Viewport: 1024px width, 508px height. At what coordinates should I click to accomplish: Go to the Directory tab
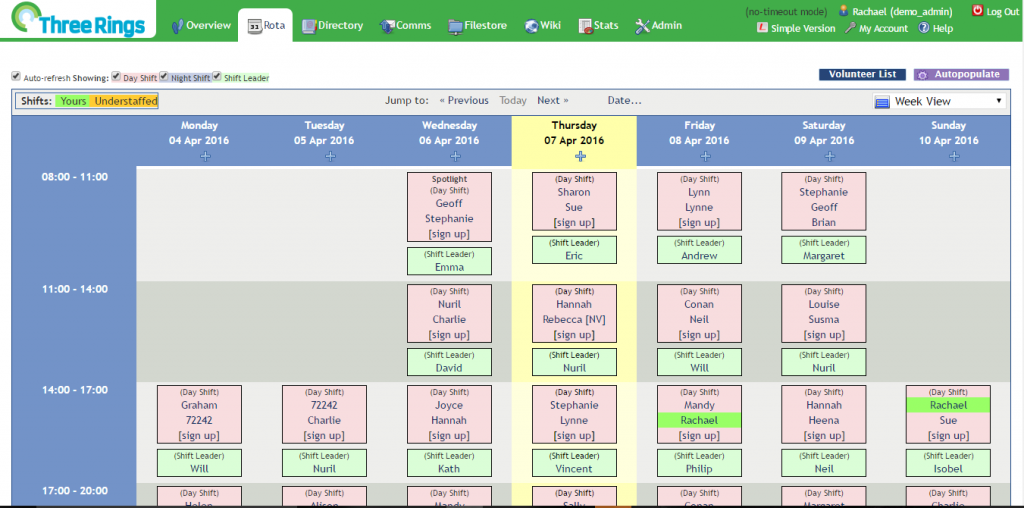point(332,25)
